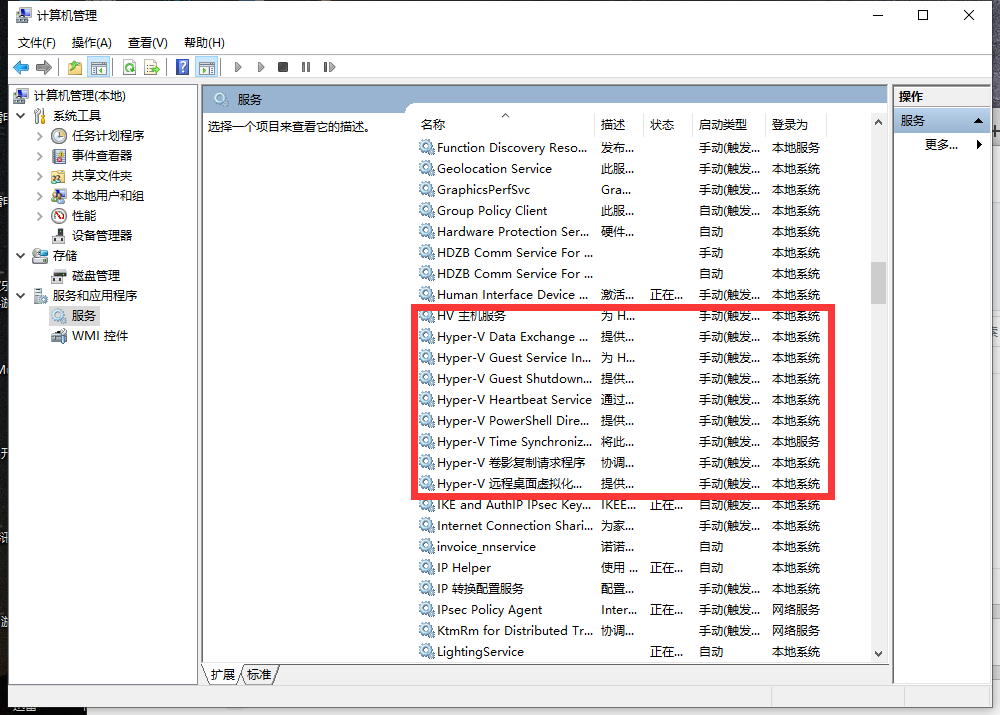Viewport: 1000px width, 715px height.
Task: Click the Export List toolbar icon
Action: 152,67
